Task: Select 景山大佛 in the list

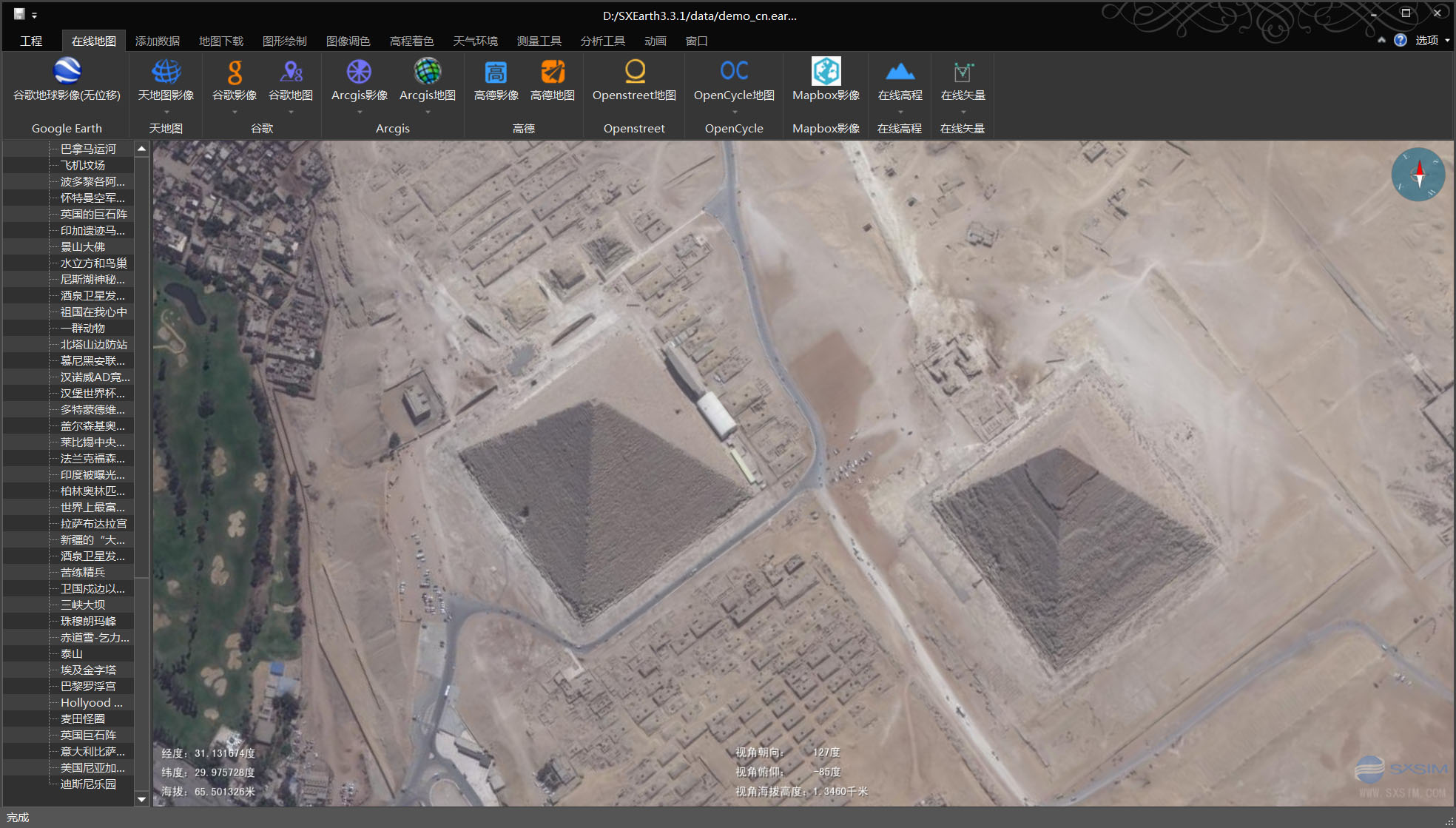Action: (x=83, y=246)
